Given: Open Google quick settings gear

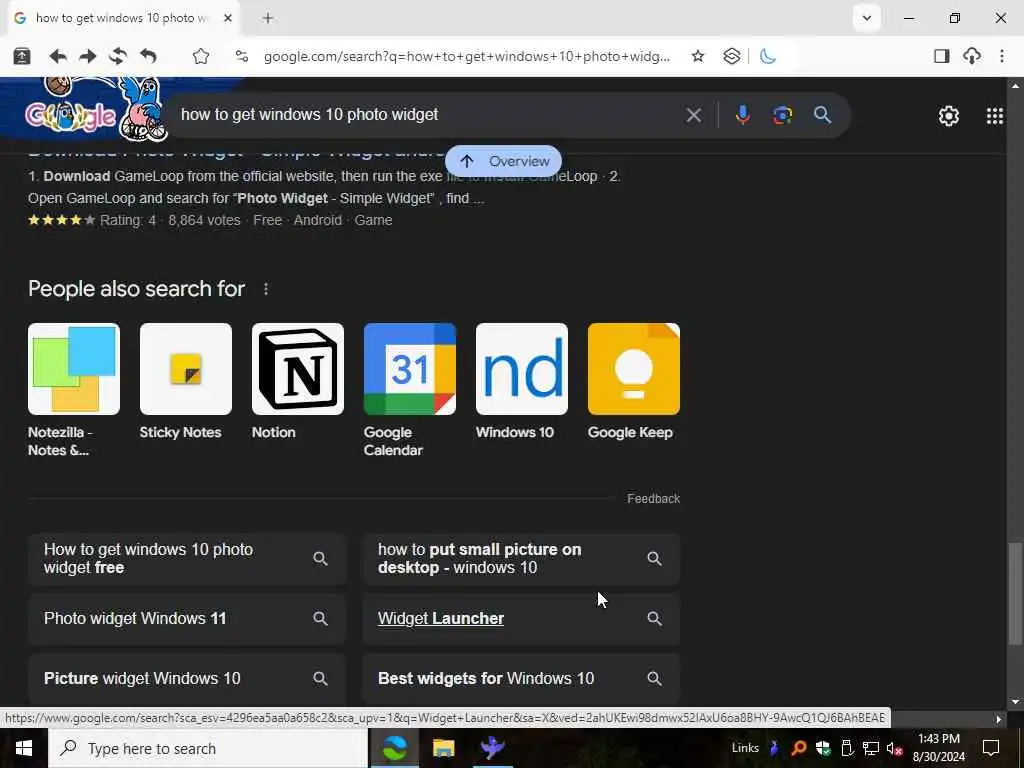Looking at the screenshot, I should 948,116.
